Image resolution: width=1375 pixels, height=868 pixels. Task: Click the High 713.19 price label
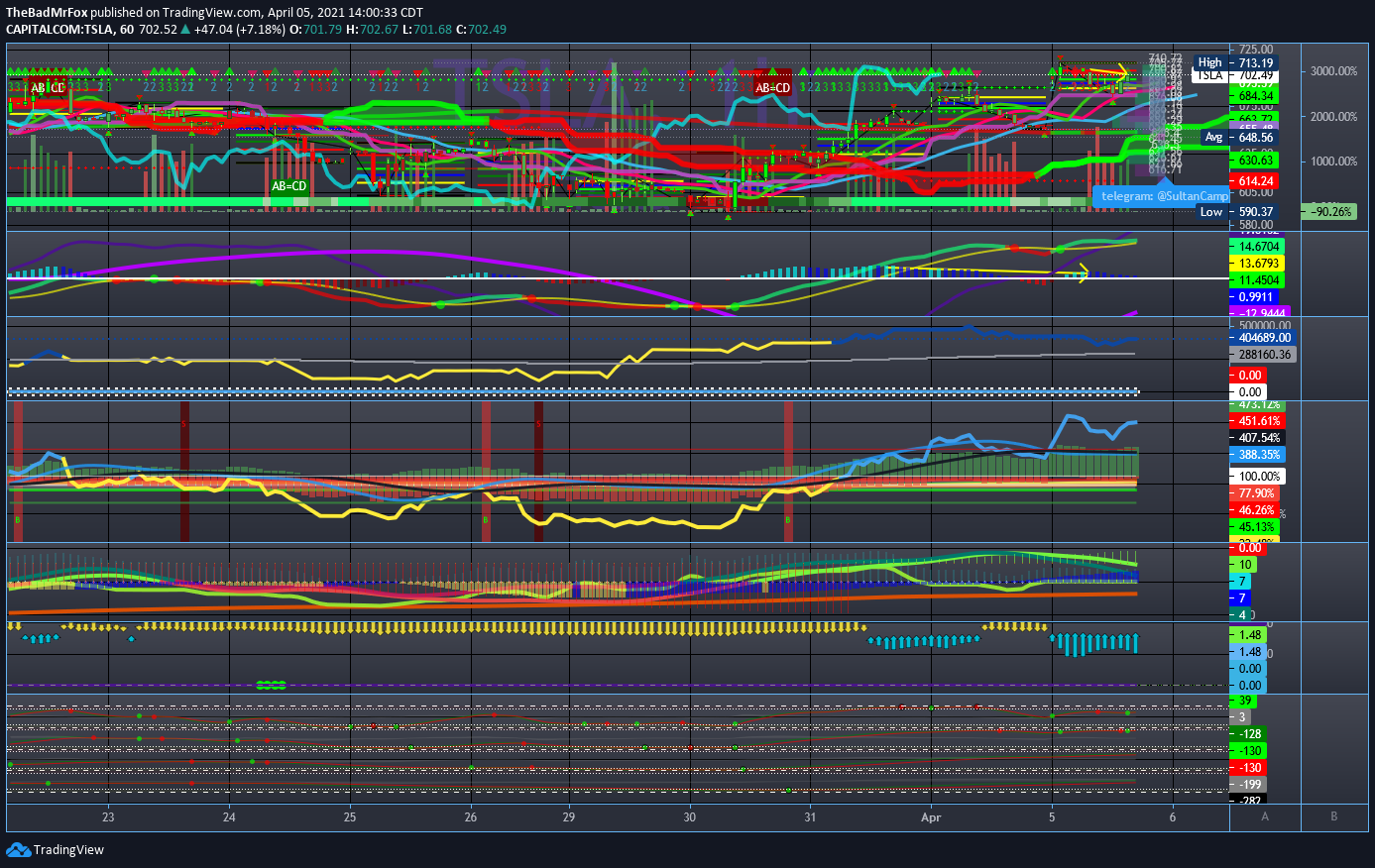tap(1236, 62)
